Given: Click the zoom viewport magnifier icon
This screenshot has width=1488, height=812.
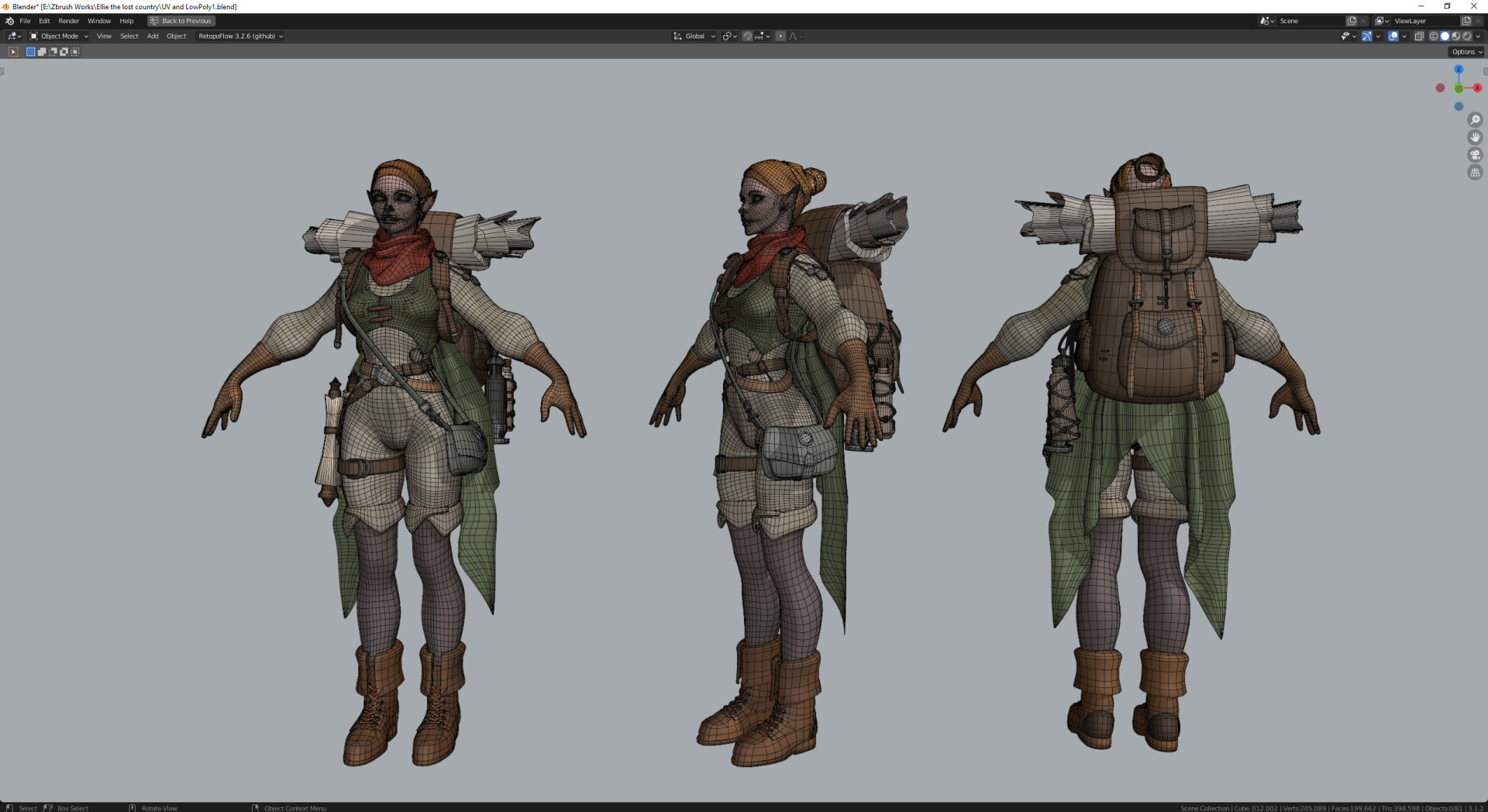Looking at the screenshot, I should point(1475,120).
